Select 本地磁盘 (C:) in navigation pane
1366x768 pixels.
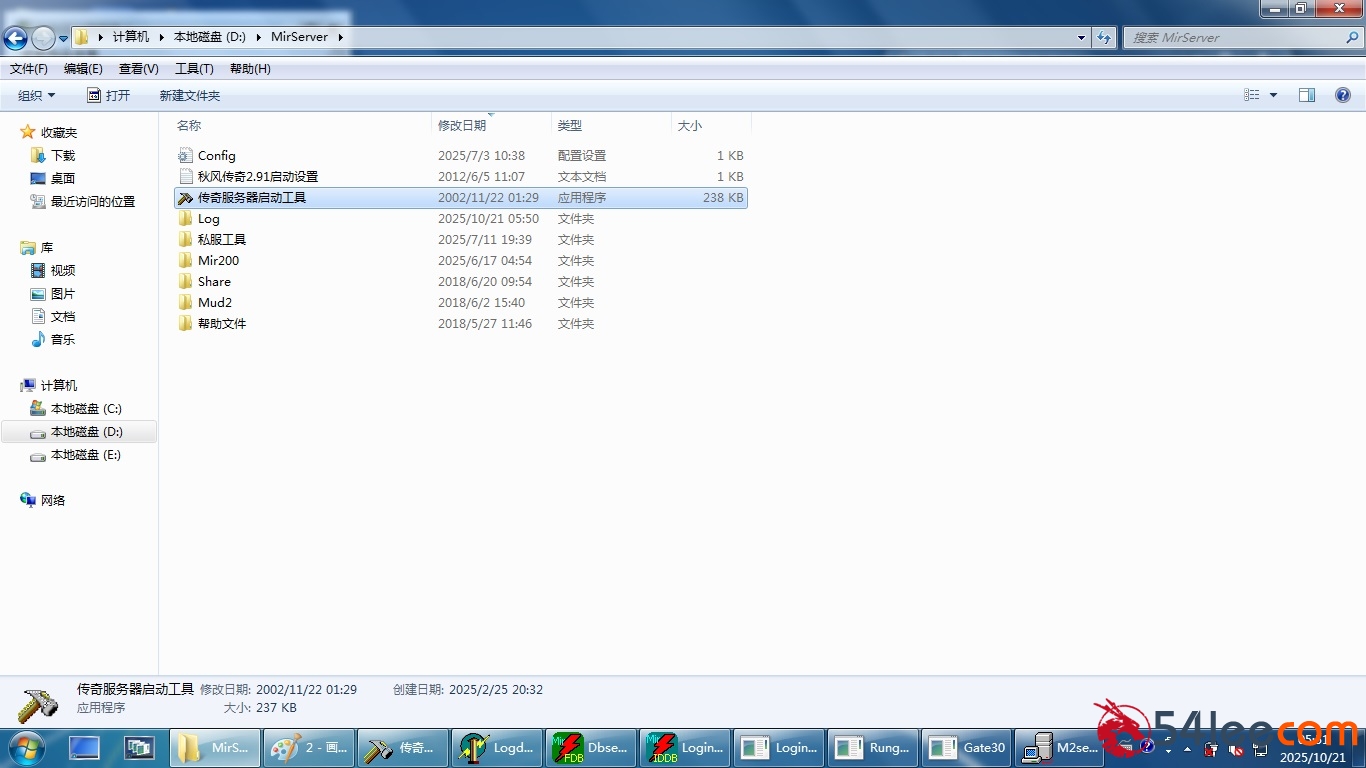(85, 409)
